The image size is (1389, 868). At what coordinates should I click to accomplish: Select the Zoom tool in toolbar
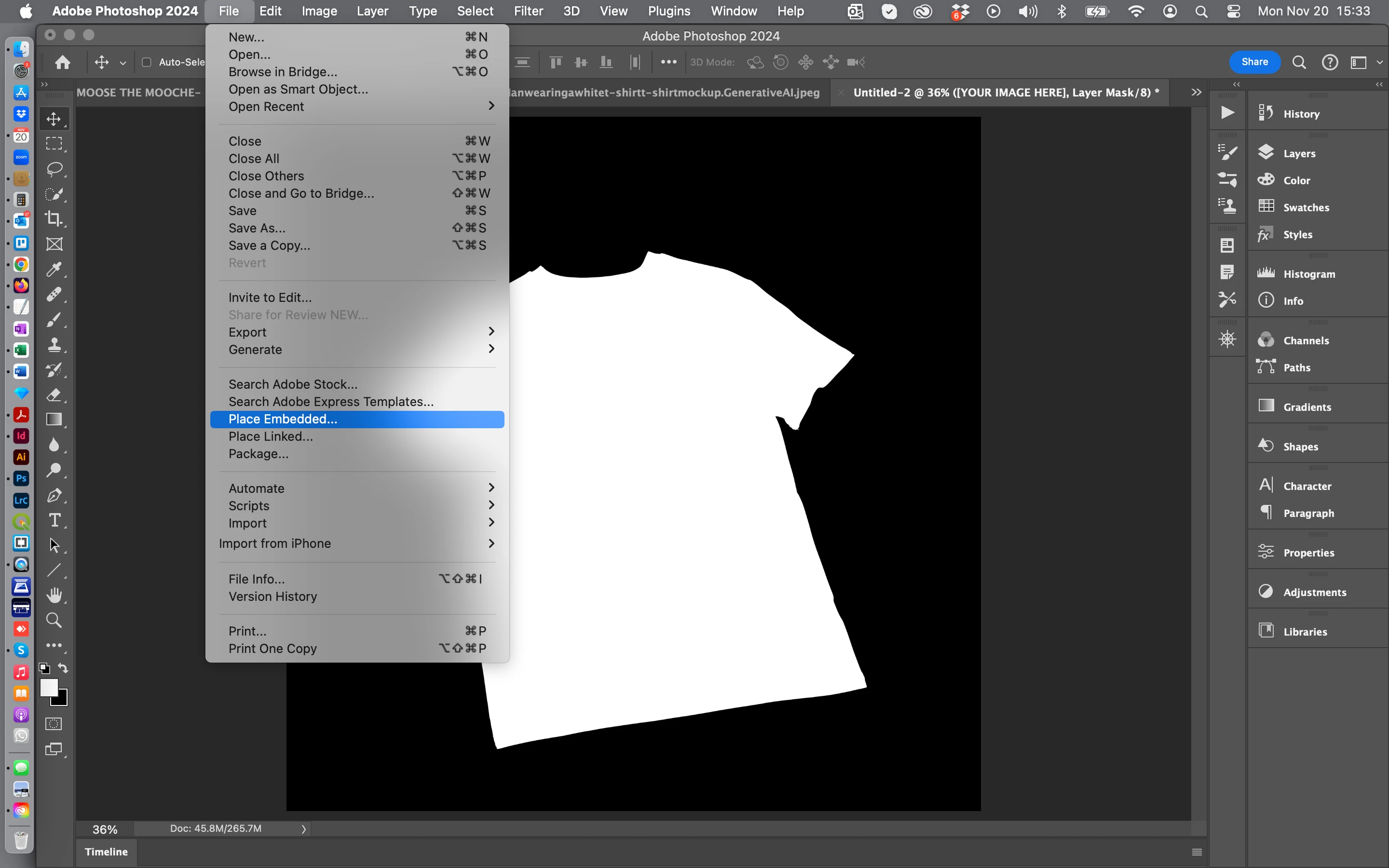point(54,620)
